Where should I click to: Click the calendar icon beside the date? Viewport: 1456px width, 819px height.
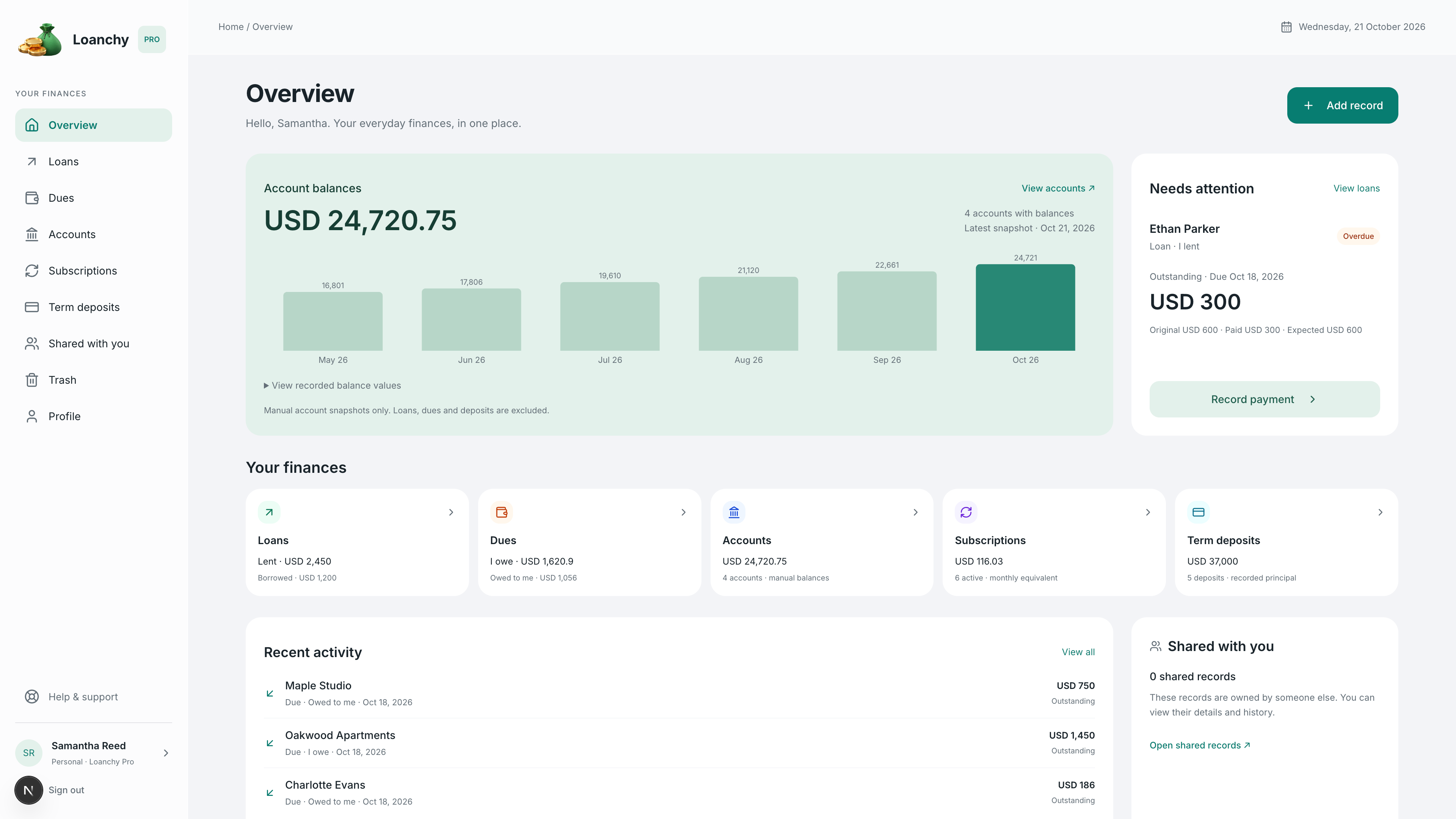coord(1287,27)
